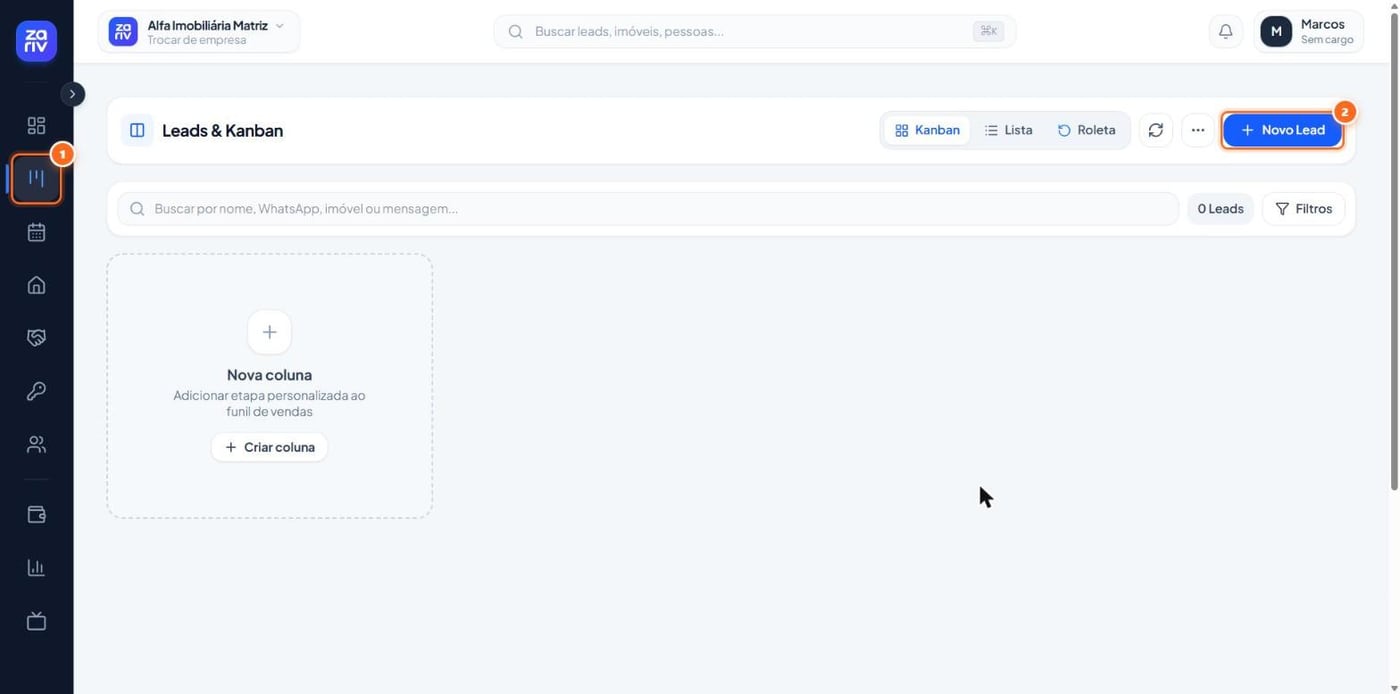
Task: Open the key icon in sidebar
Action: (x=36, y=391)
